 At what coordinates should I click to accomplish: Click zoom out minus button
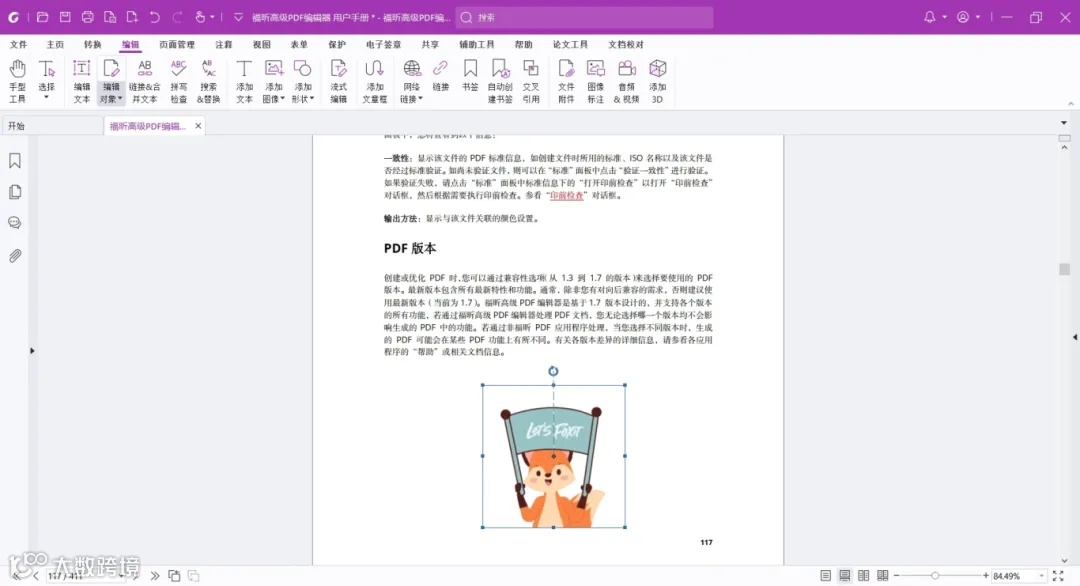(896, 576)
